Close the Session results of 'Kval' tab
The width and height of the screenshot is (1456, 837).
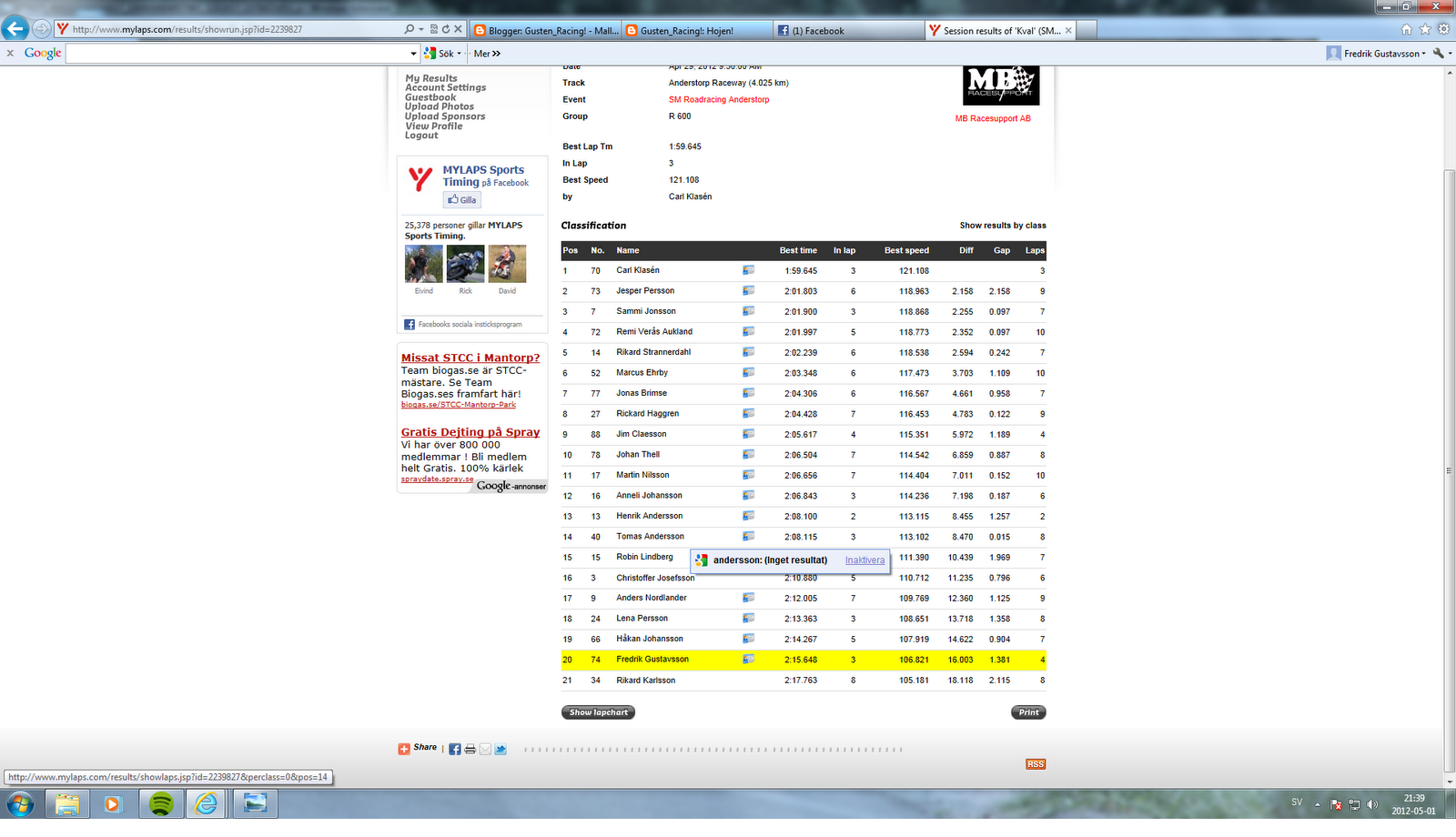point(1068,30)
